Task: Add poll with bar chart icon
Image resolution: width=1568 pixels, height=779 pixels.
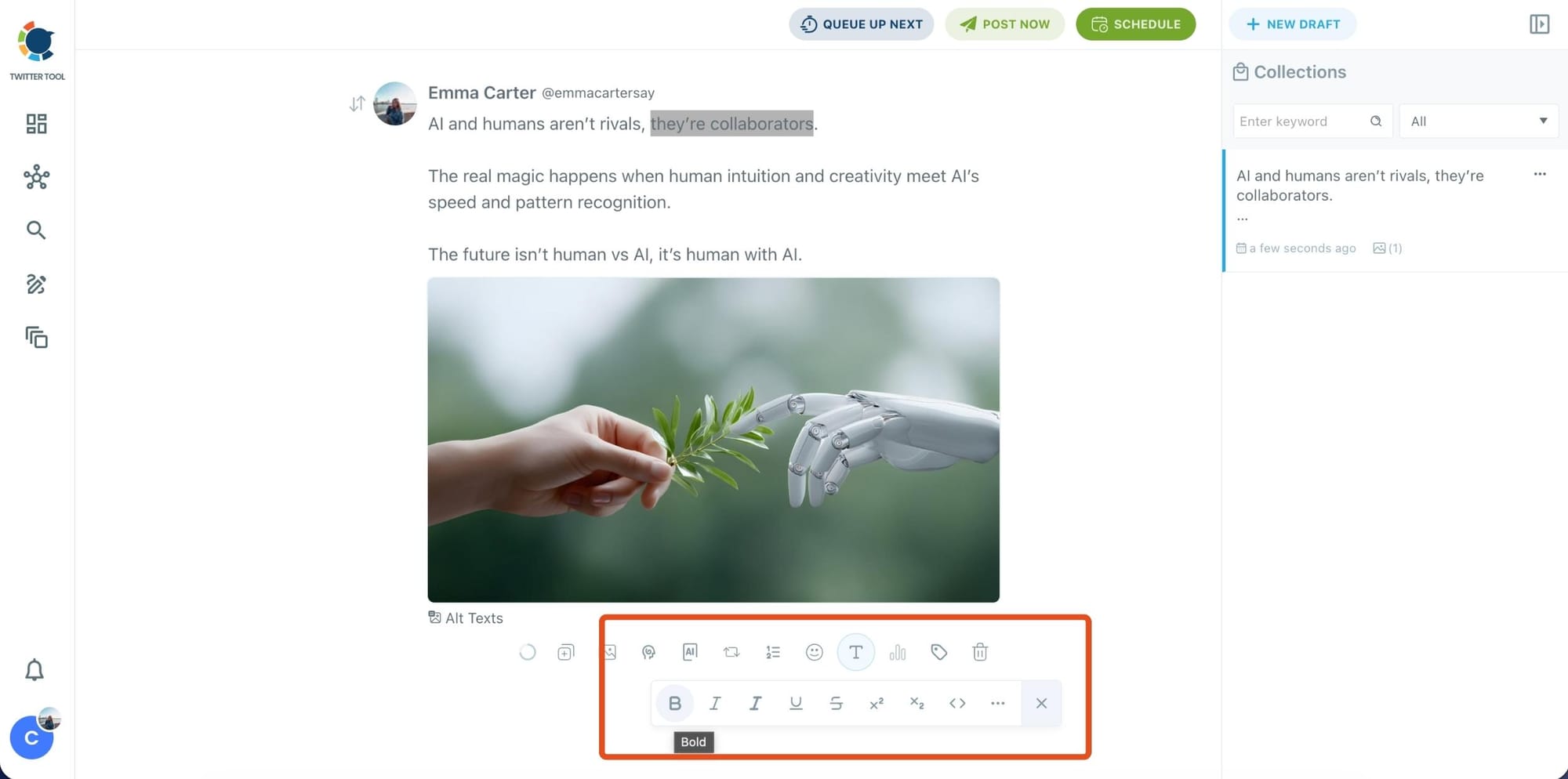Action: tap(898, 652)
